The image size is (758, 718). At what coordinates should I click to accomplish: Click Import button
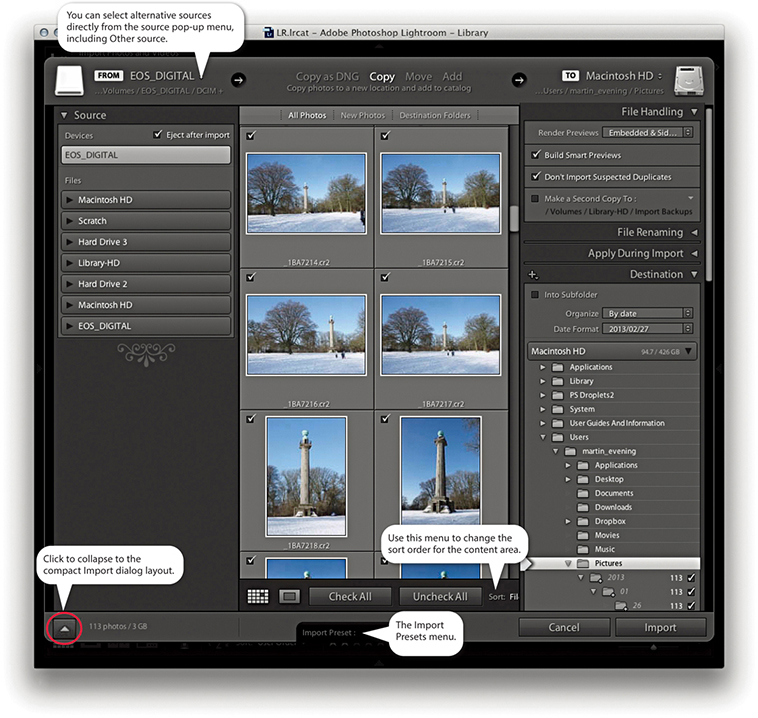660,627
